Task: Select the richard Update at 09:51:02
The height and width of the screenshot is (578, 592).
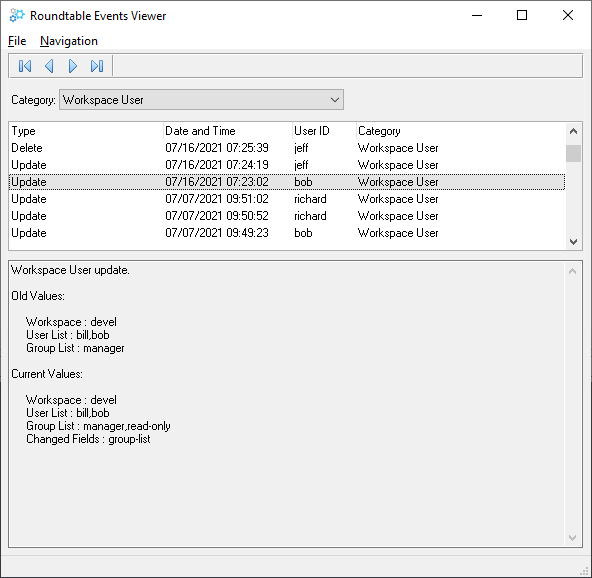Action: coord(287,199)
